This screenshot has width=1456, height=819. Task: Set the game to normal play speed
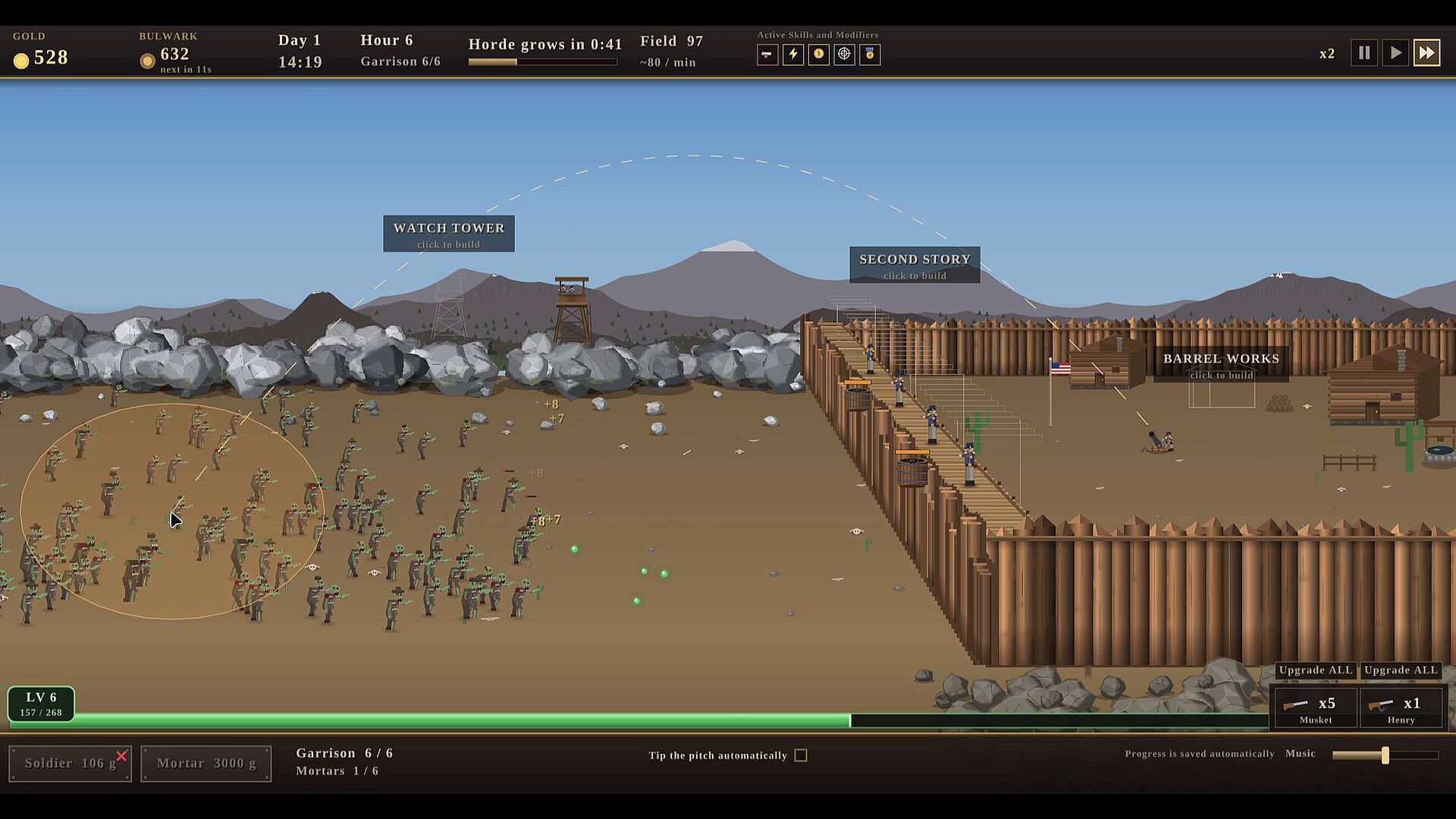pos(1395,53)
